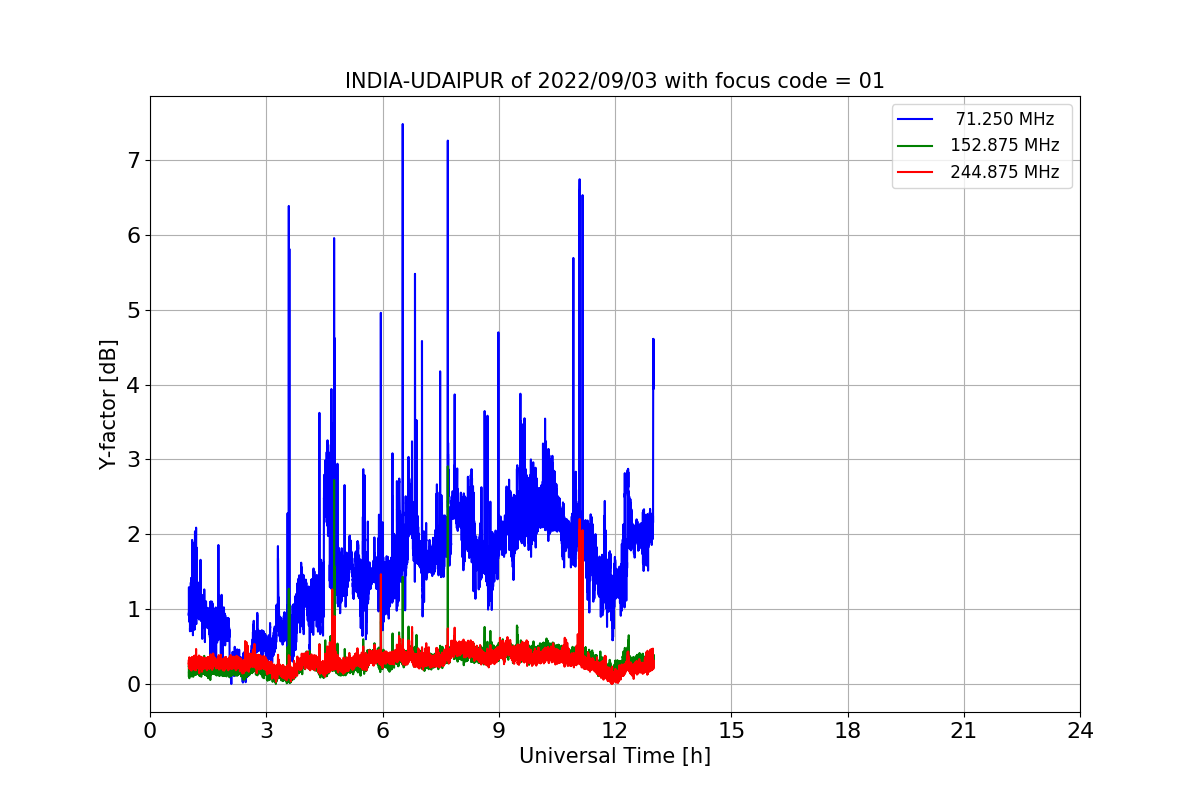Click the Y-factor [dB] axis label
The image size is (1200, 800).
click(x=108, y=404)
